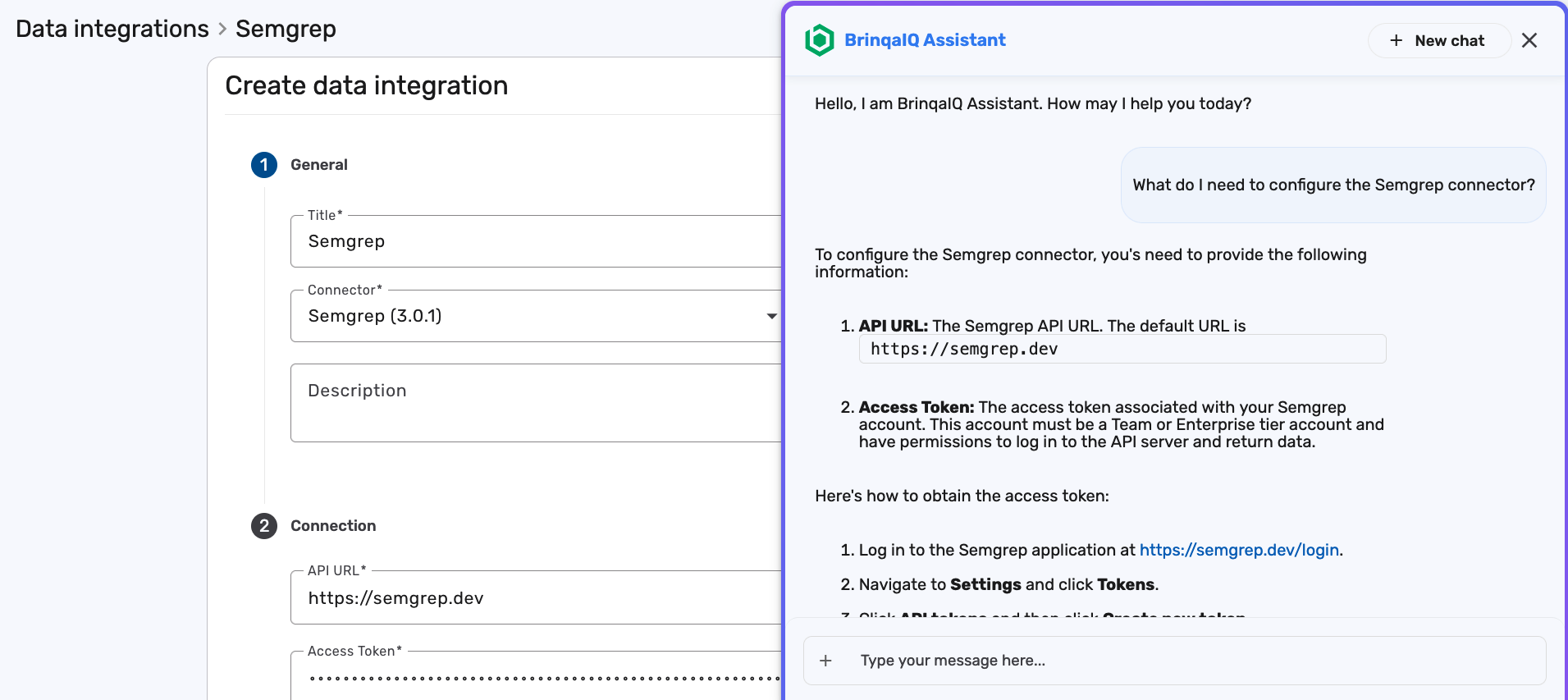Select step 1 General circle icon
This screenshot has width=1568, height=700.
coord(264,165)
